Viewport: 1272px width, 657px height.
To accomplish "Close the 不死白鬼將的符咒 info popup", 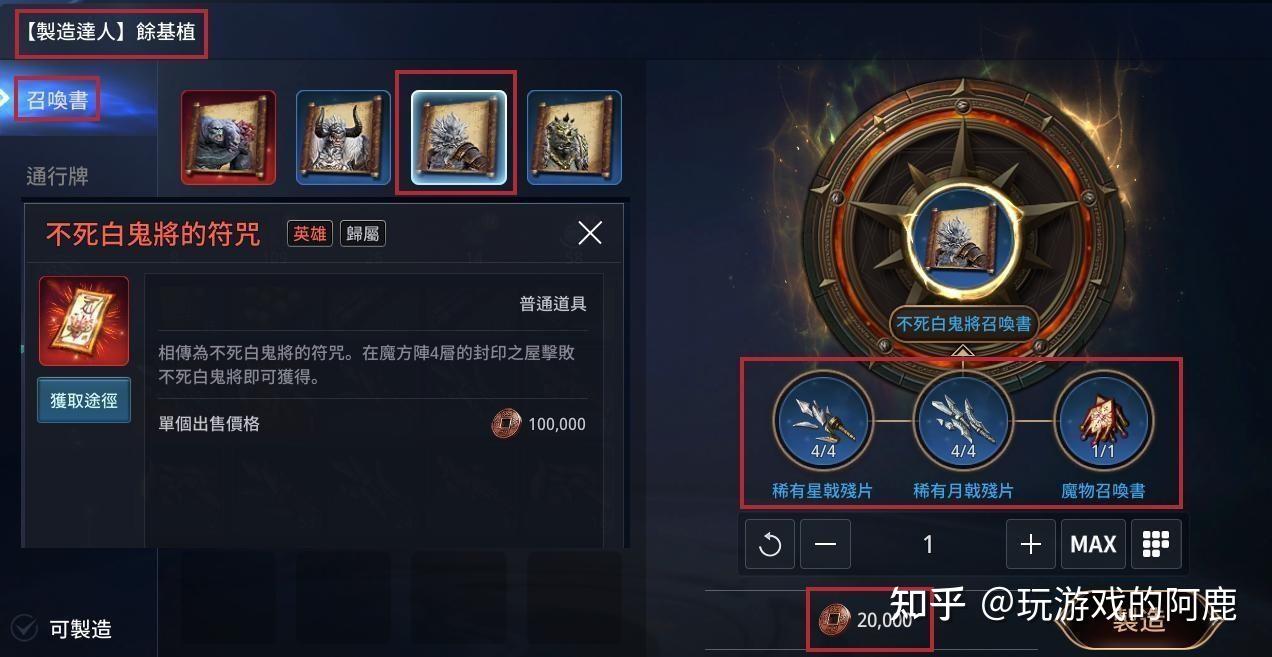I will click(590, 233).
